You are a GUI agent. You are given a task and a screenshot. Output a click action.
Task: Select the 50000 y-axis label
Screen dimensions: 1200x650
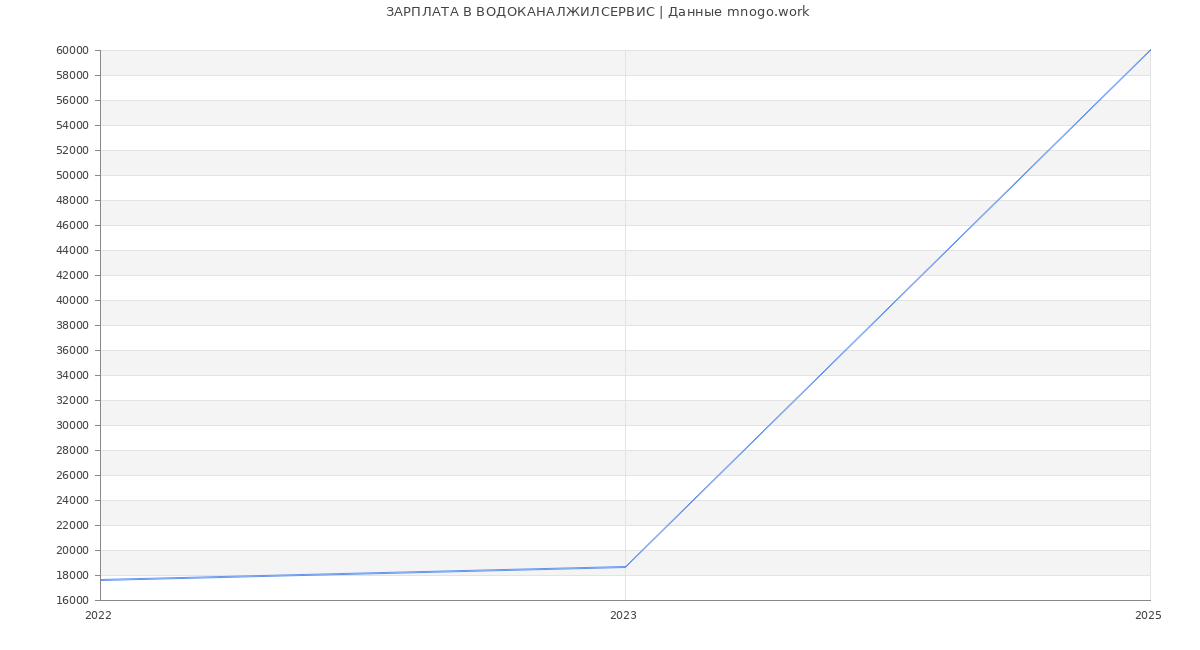coord(73,175)
